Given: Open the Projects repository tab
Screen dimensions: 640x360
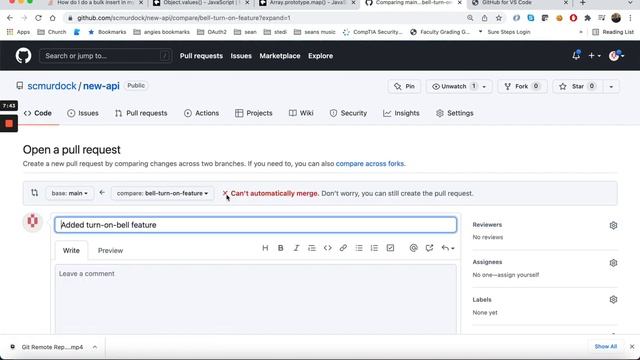Looking at the screenshot, I should click(253, 113).
